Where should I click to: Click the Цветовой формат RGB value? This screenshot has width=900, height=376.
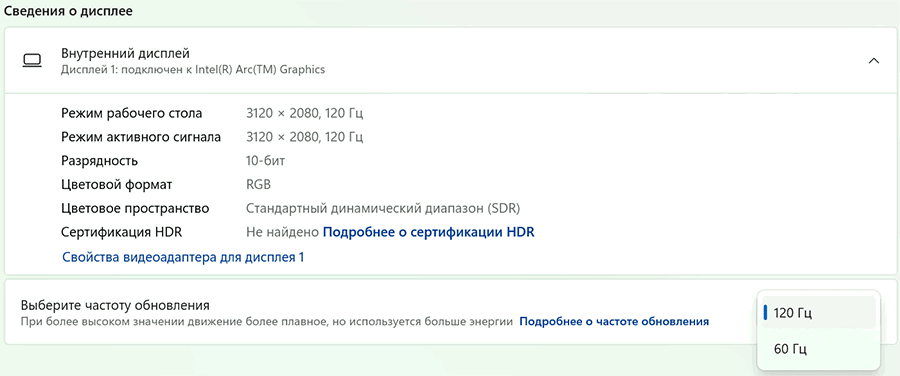click(258, 185)
